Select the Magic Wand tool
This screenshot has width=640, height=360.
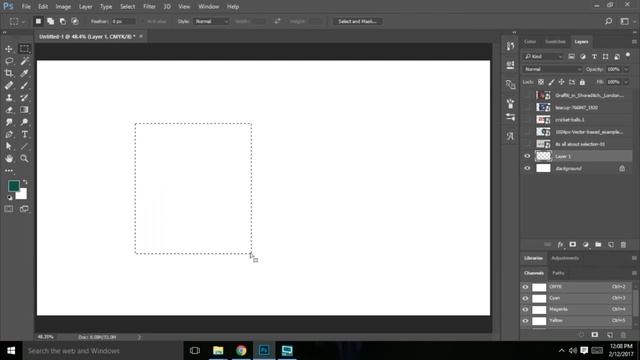(x=24, y=61)
